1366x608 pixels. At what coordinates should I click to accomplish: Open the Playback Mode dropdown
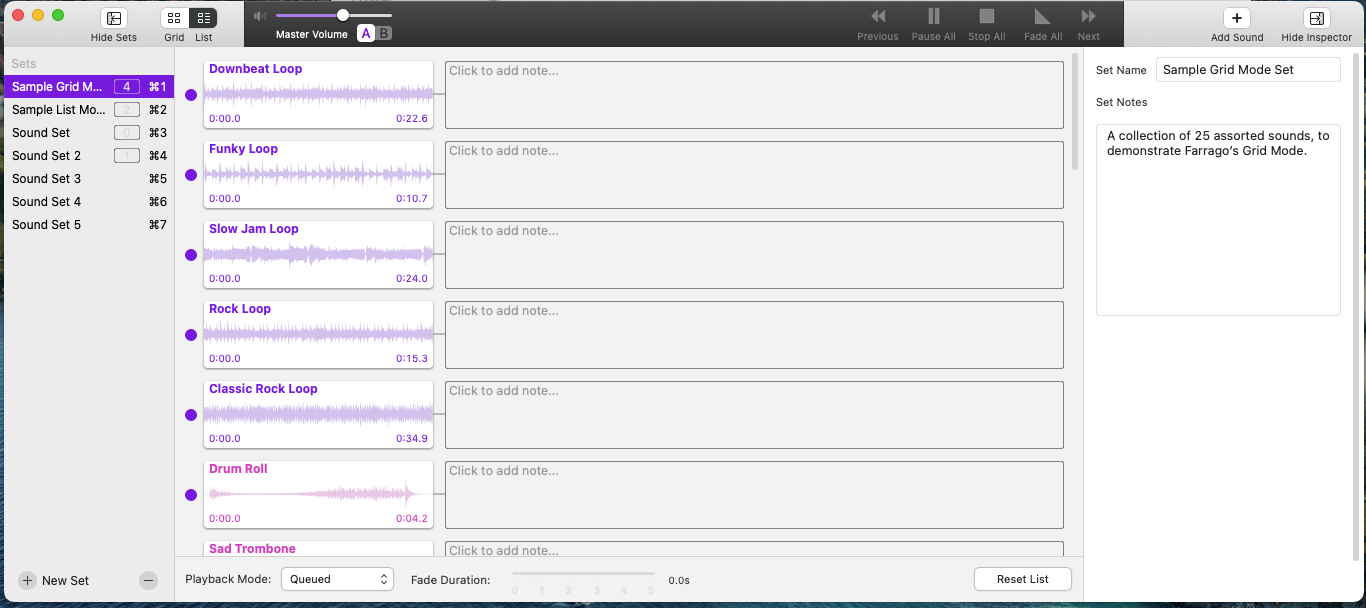coord(337,579)
